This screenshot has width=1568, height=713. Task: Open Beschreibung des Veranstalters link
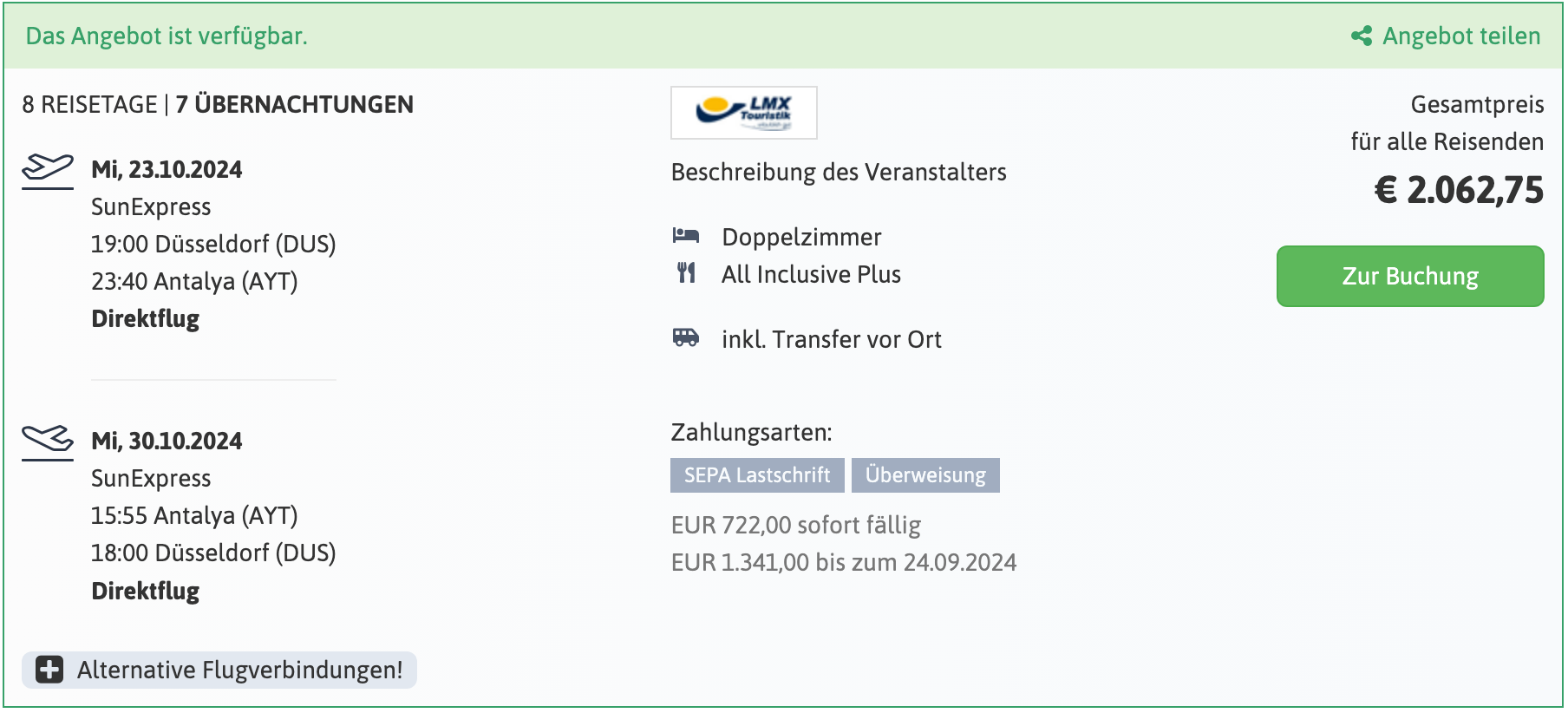pos(838,172)
